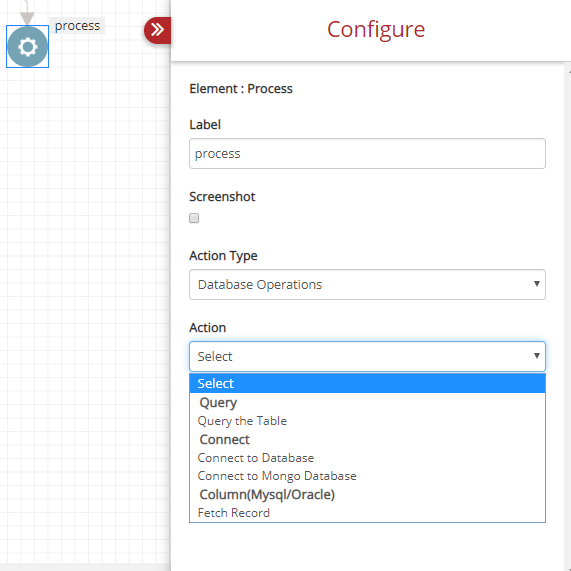Click the canvas horizontal scrollbar at bottom
571x571 pixels.
coord(85,567)
